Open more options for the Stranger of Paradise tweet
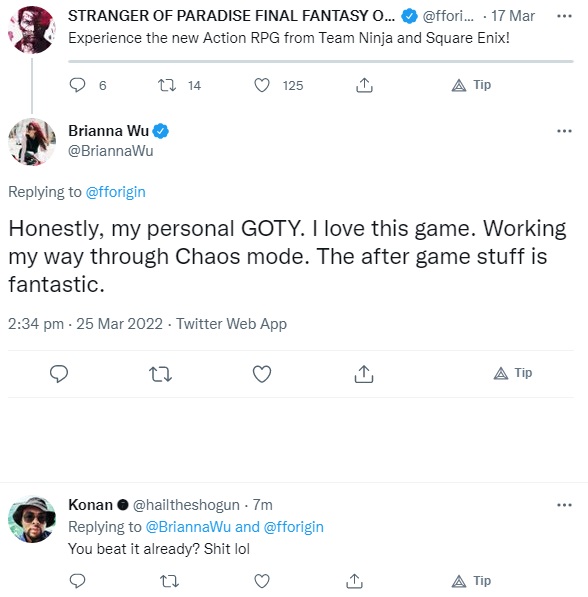Screen dimensions: 588x597 point(564,16)
